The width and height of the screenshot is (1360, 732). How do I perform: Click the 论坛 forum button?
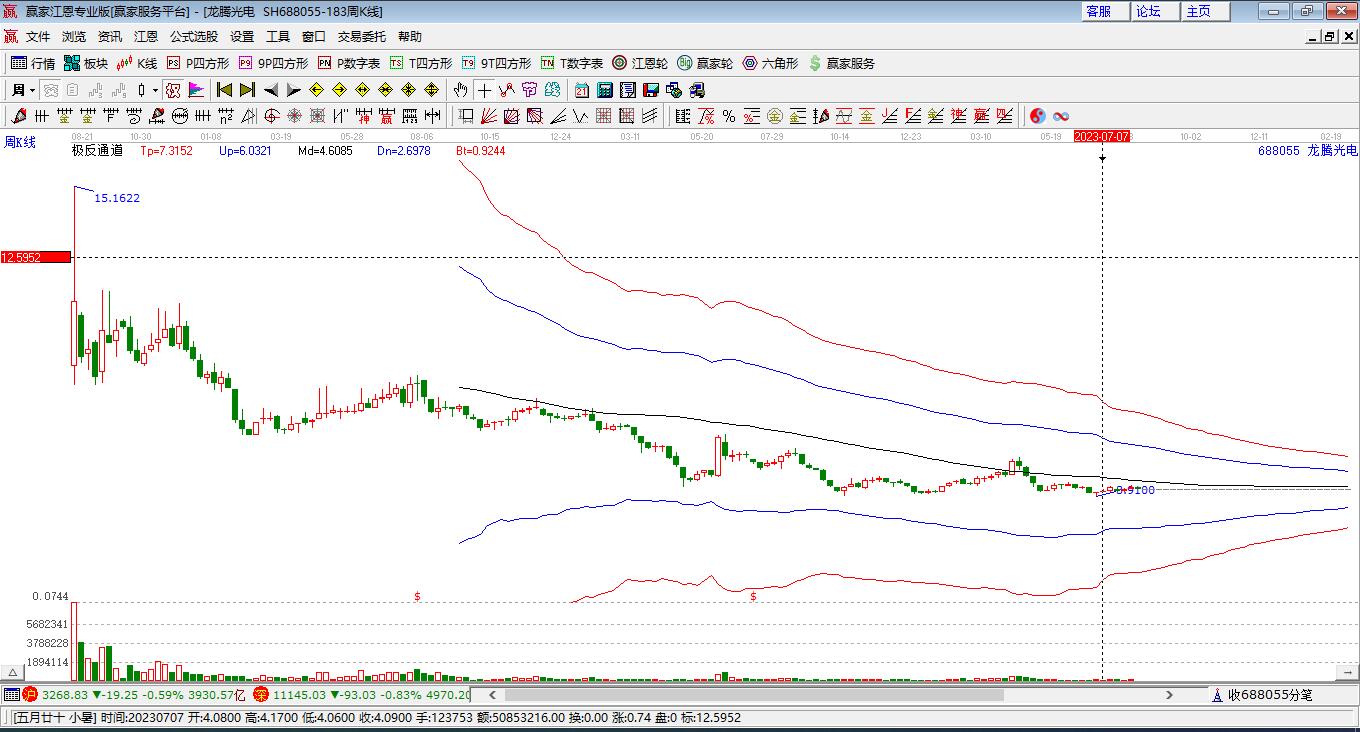[x=1148, y=11]
